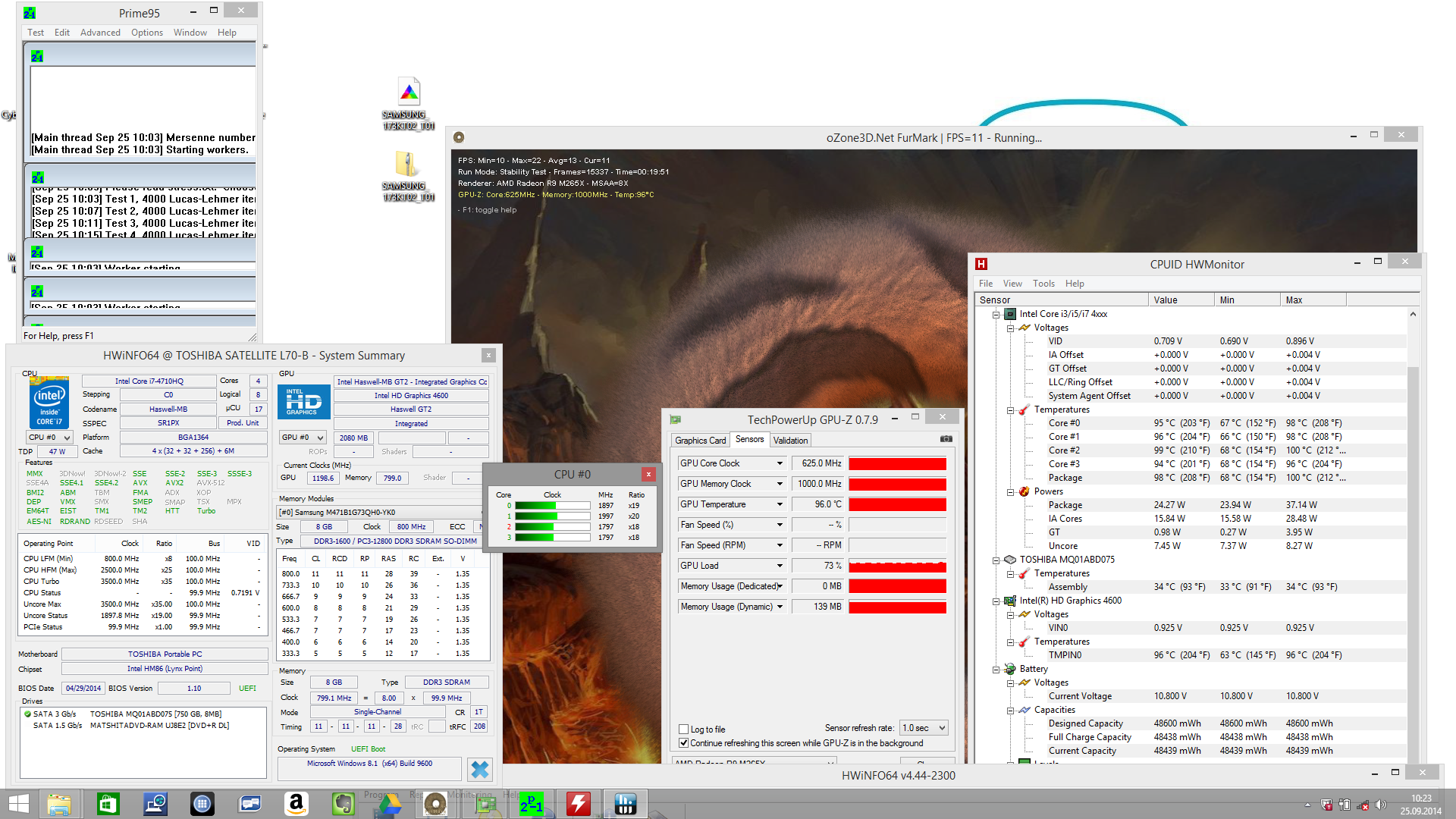The width and height of the screenshot is (1456, 819).
Task: Open Prime95 from the taskbar
Action: coord(531,804)
